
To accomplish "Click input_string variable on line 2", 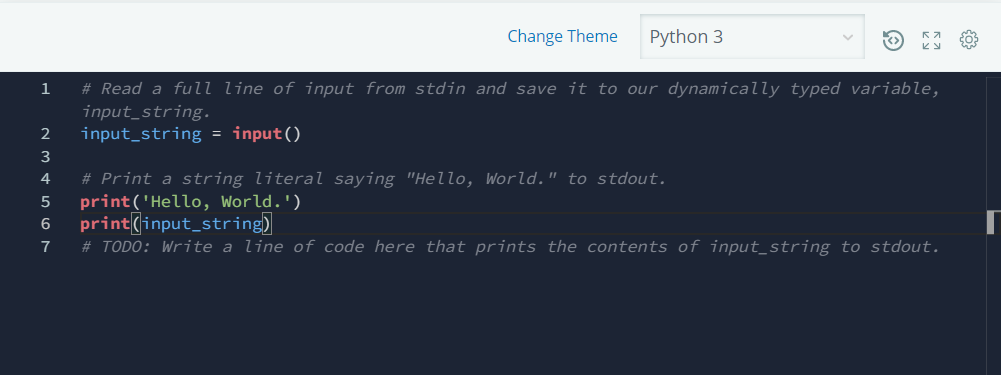I will 141,134.
